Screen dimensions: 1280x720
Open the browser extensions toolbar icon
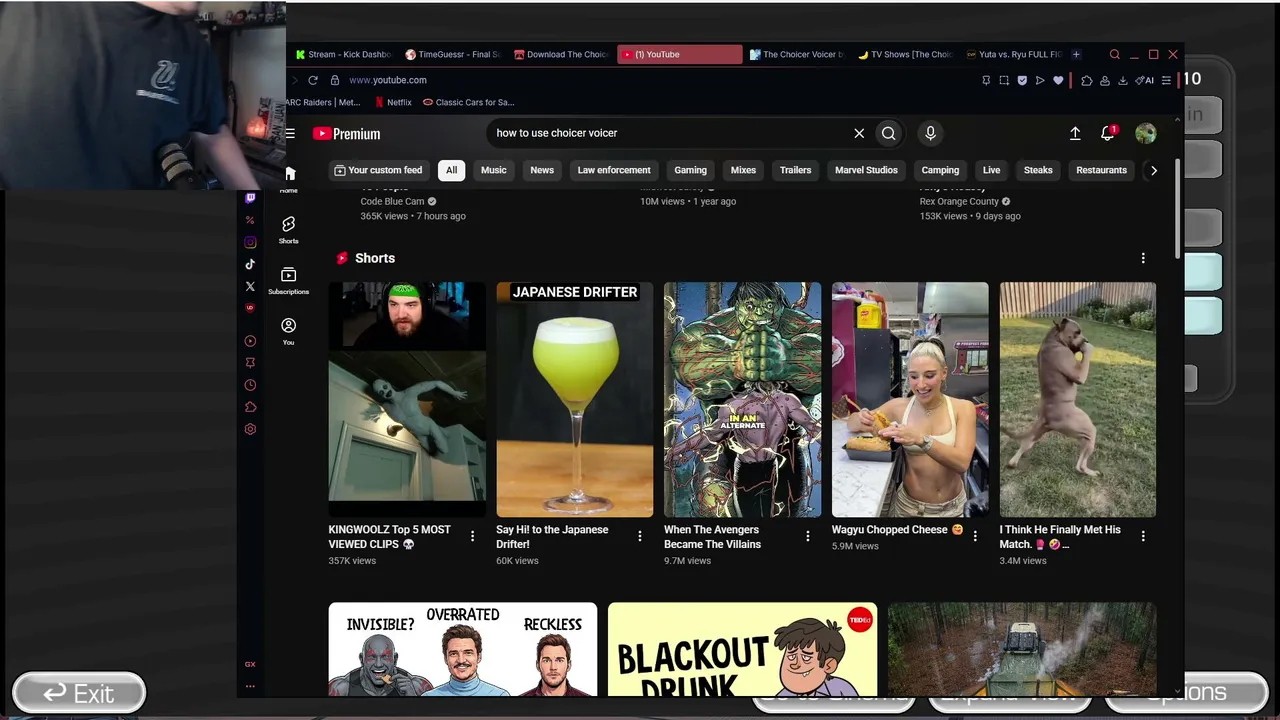pyautogui.click(x=1087, y=80)
